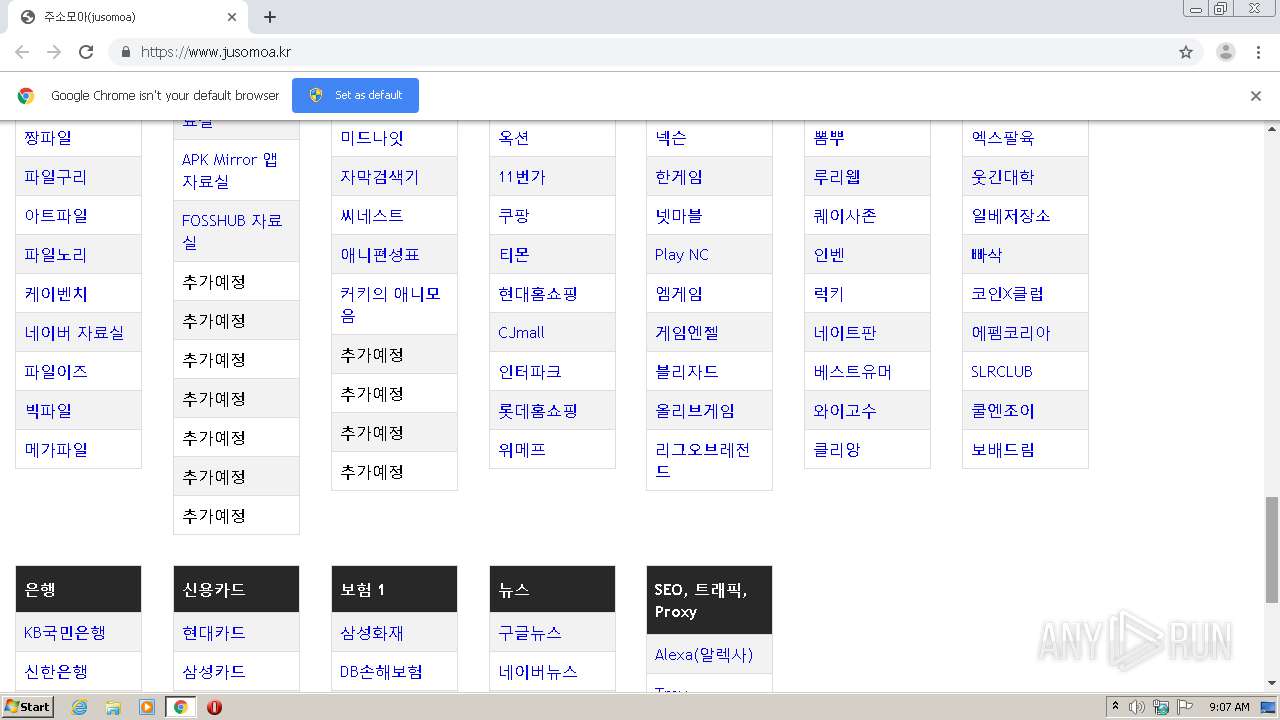Viewport: 1280px width, 720px height.
Task: Open the KB국민은행 link
Action: (65, 633)
